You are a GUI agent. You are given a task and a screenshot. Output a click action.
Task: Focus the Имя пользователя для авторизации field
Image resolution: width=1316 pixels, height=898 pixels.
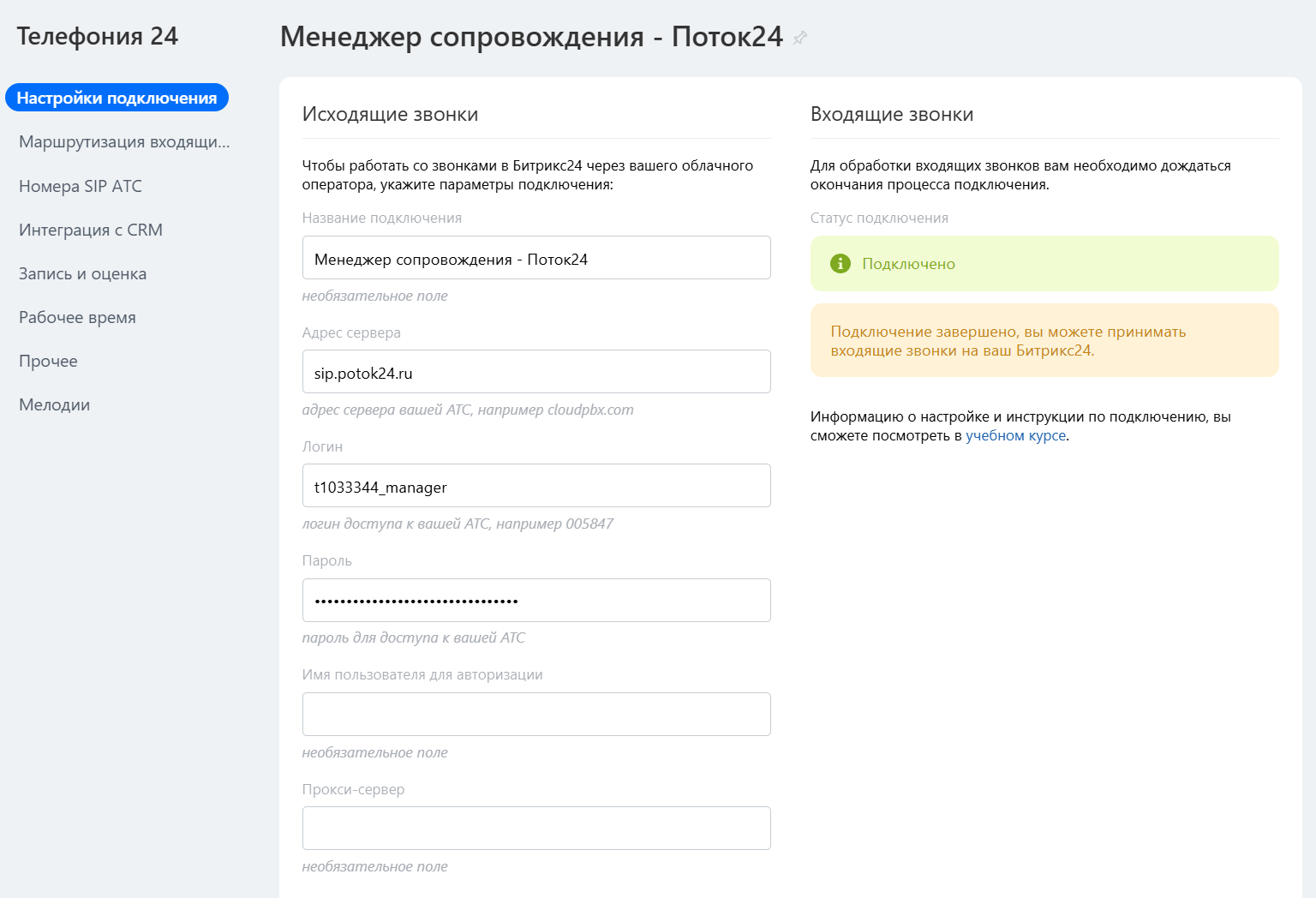536,715
